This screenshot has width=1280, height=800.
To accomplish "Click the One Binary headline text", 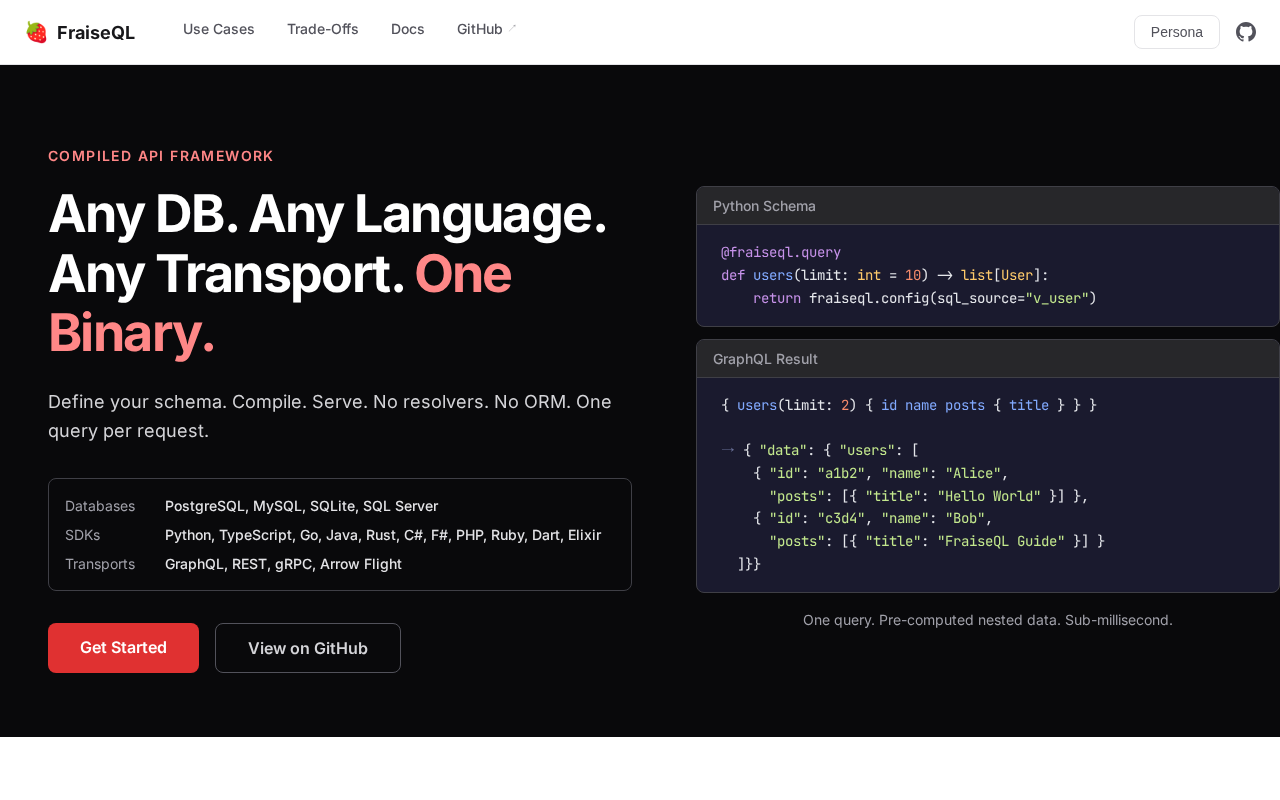I will (x=280, y=303).
